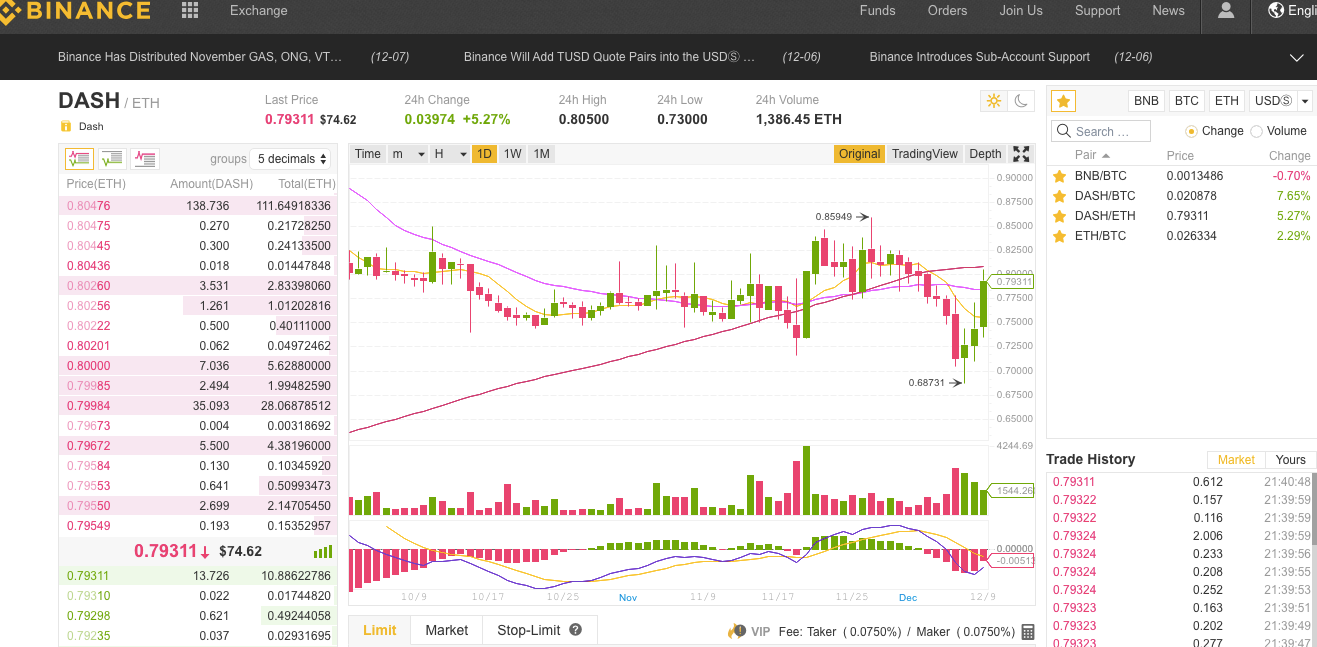This screenshot has height=647, width=1317.
Task: Open the Support link in header
Action: (x=1097, y=11)
